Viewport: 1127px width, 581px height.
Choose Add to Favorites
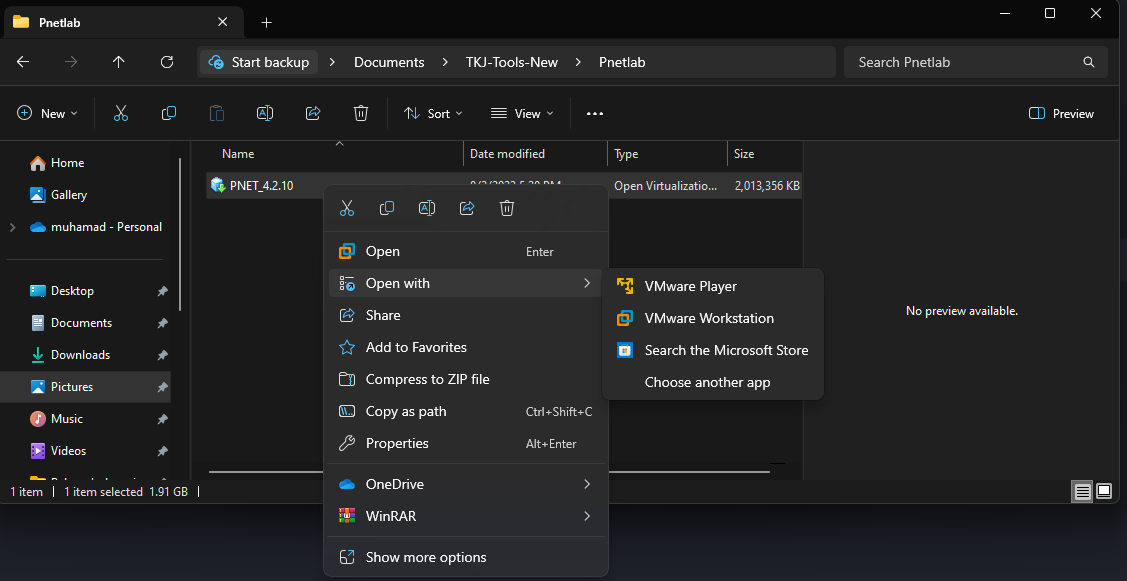(466, 347)
